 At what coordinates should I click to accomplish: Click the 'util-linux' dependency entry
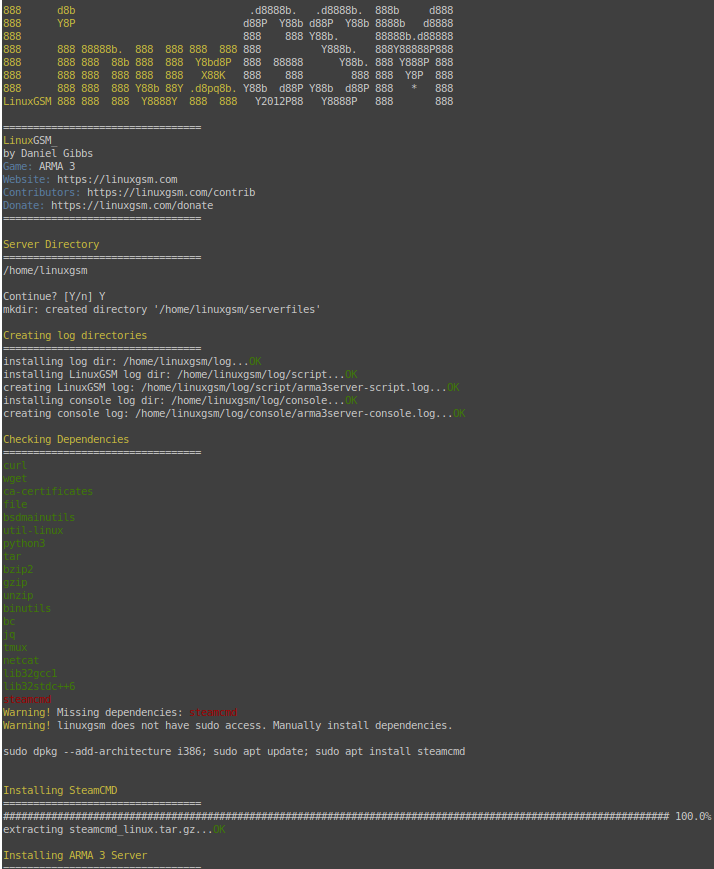33,530
